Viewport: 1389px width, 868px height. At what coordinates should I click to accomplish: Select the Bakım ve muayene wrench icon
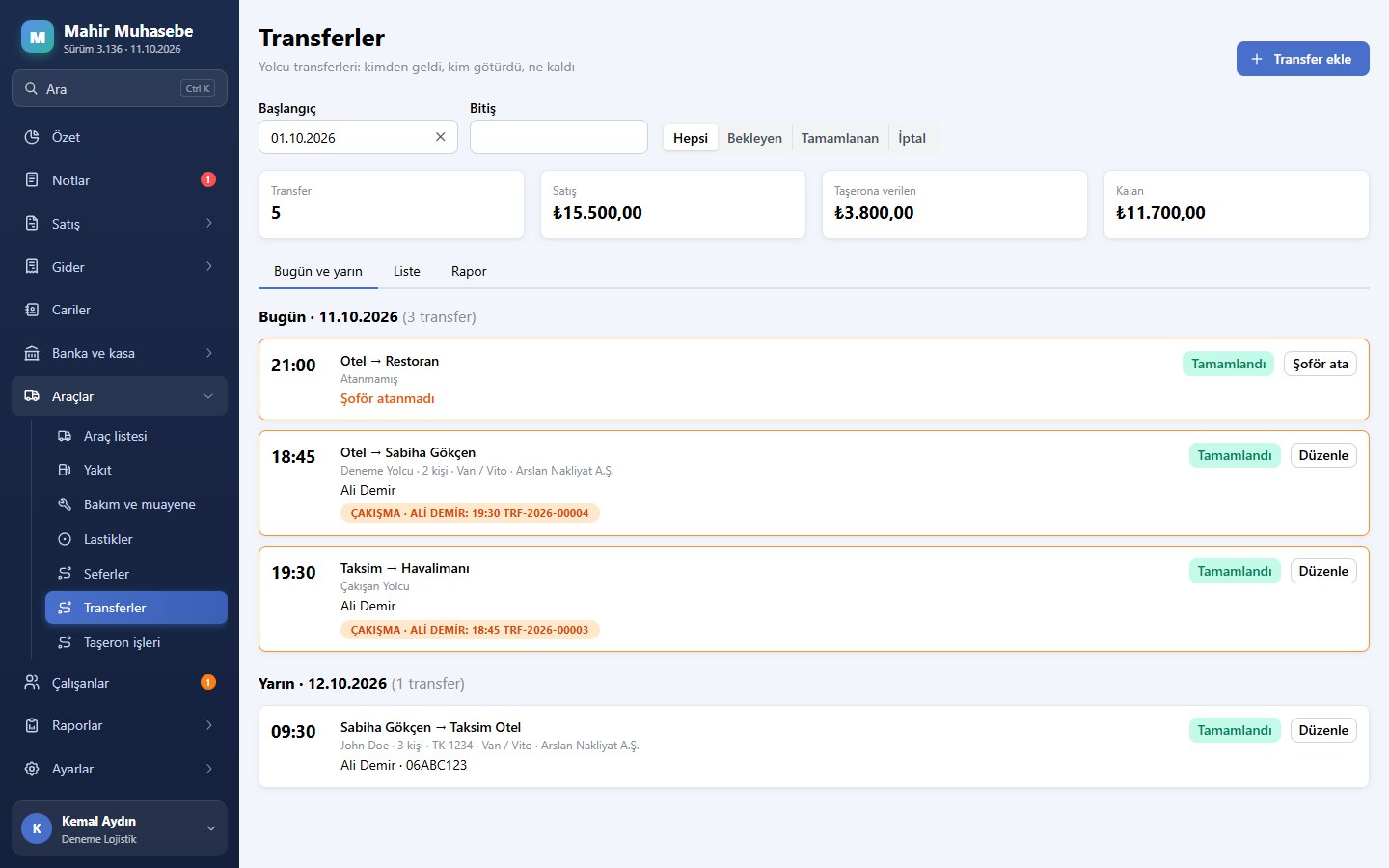(65, 504)
